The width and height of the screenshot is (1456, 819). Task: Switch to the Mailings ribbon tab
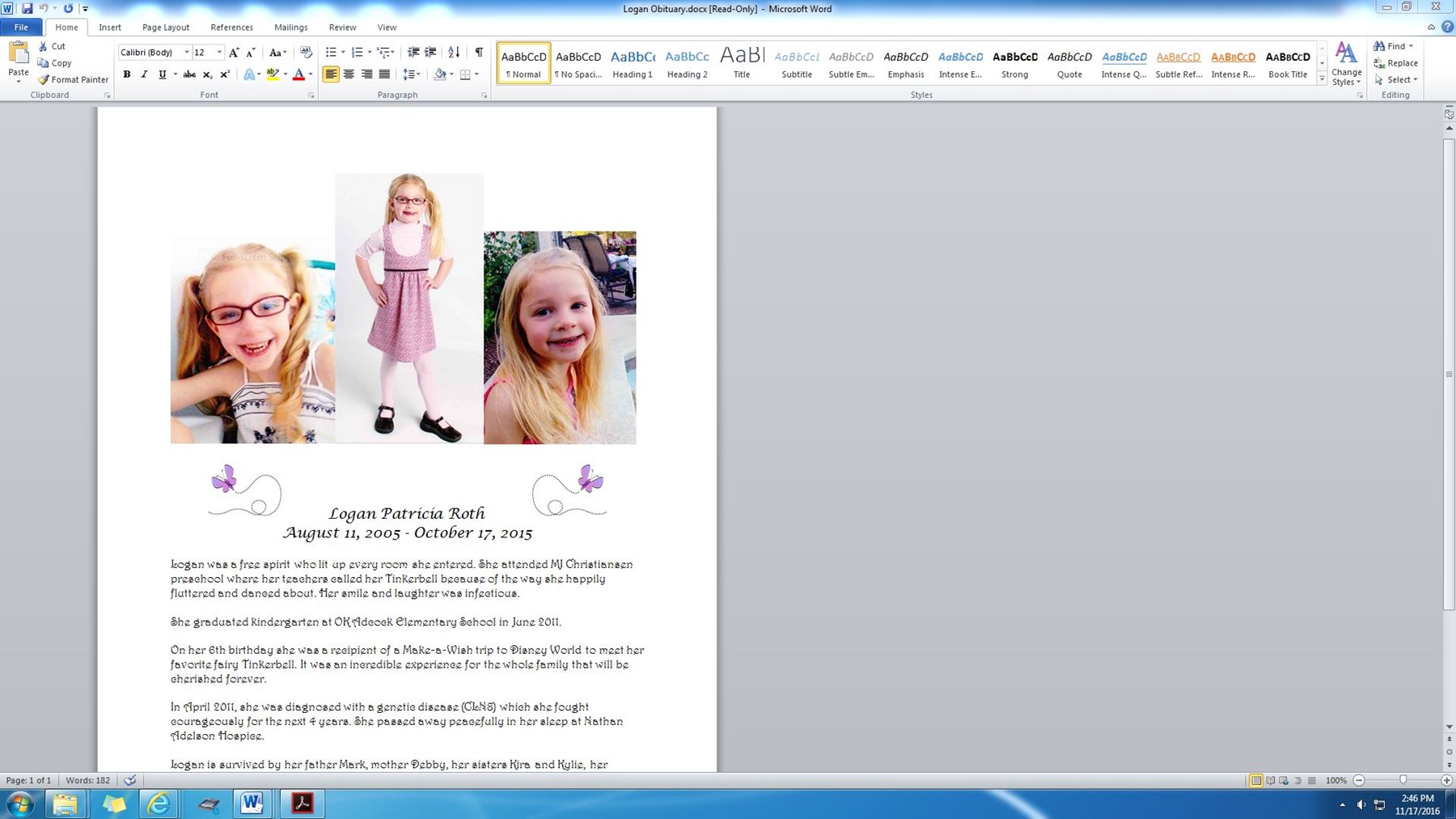point(290,27)
